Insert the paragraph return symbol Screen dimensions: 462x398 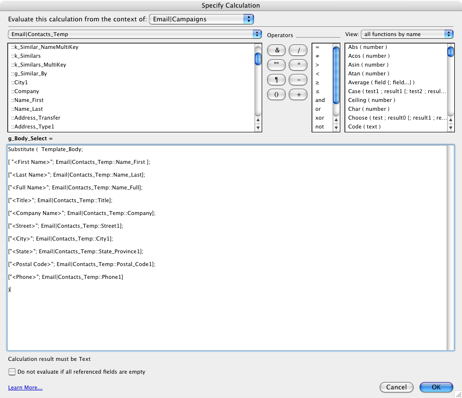tap(276, 80)
